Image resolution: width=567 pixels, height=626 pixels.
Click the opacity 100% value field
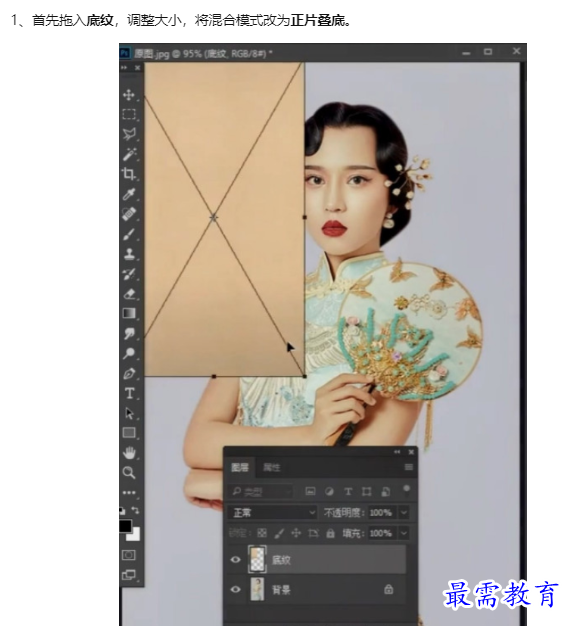tap(381, 512)
